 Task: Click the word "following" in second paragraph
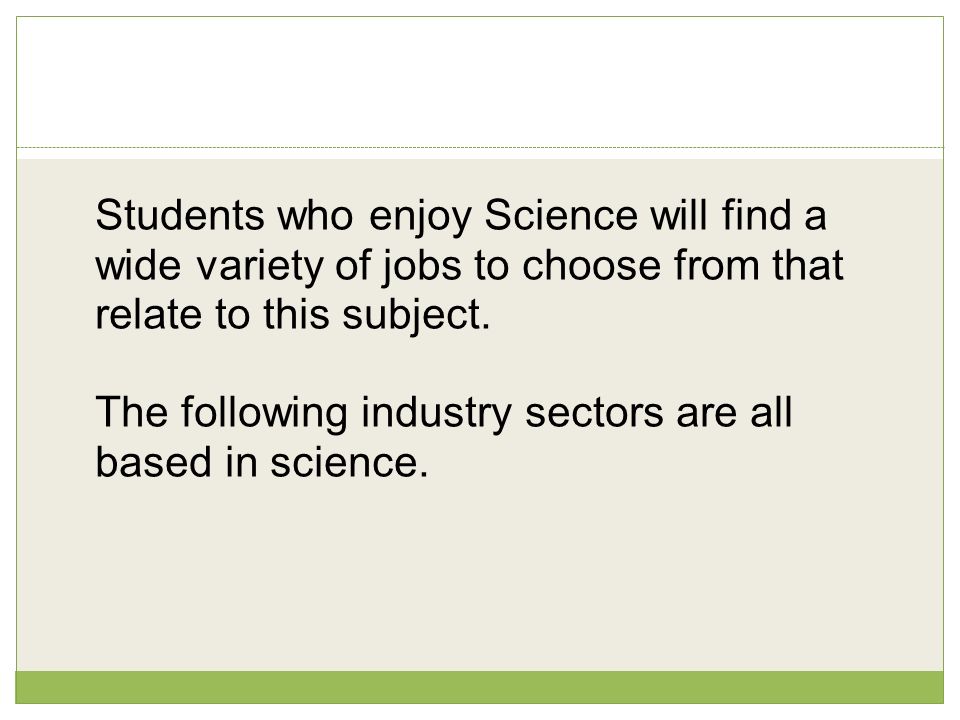(x=264, y=416)
